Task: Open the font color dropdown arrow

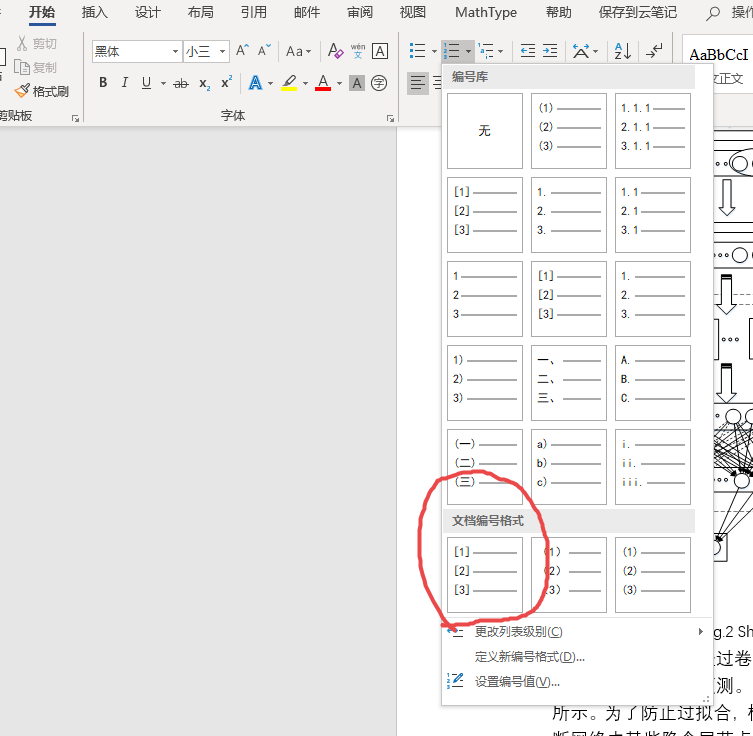Action: coord(340,84)
